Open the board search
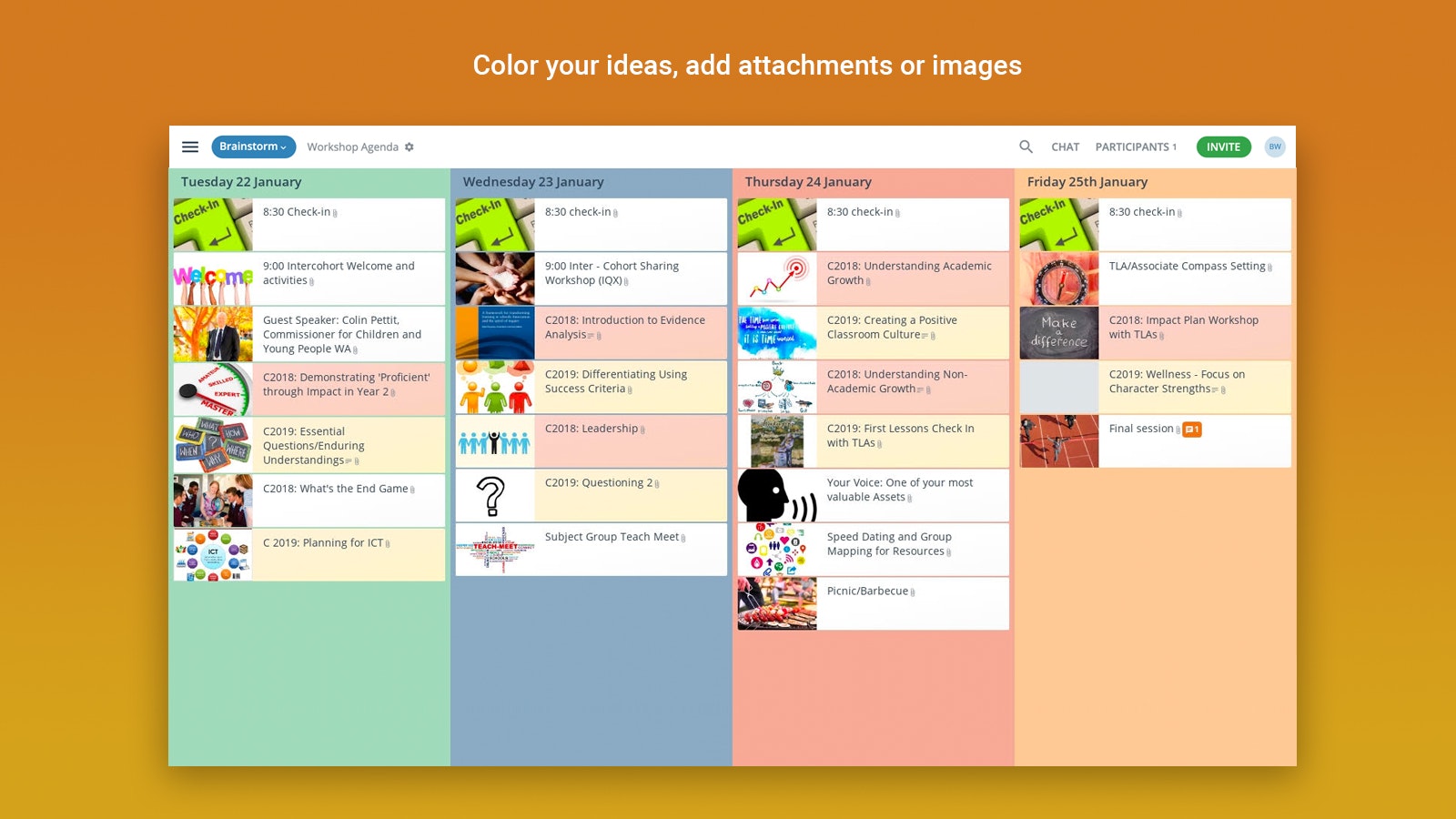 pyautogui.click(x=1026, y=147)
